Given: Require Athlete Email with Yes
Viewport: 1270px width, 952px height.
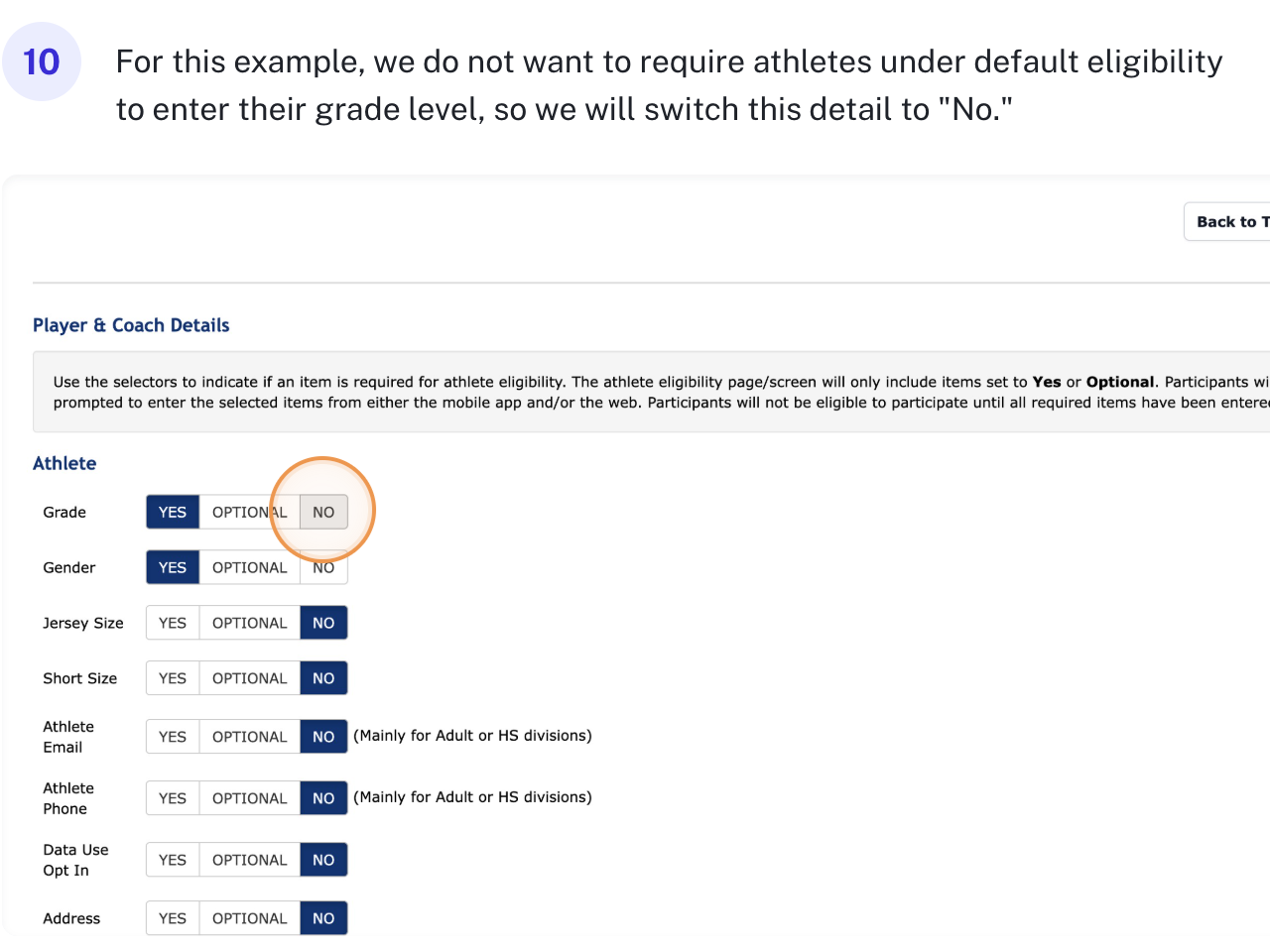Looking at the screenshot, I should coord(173,737).
